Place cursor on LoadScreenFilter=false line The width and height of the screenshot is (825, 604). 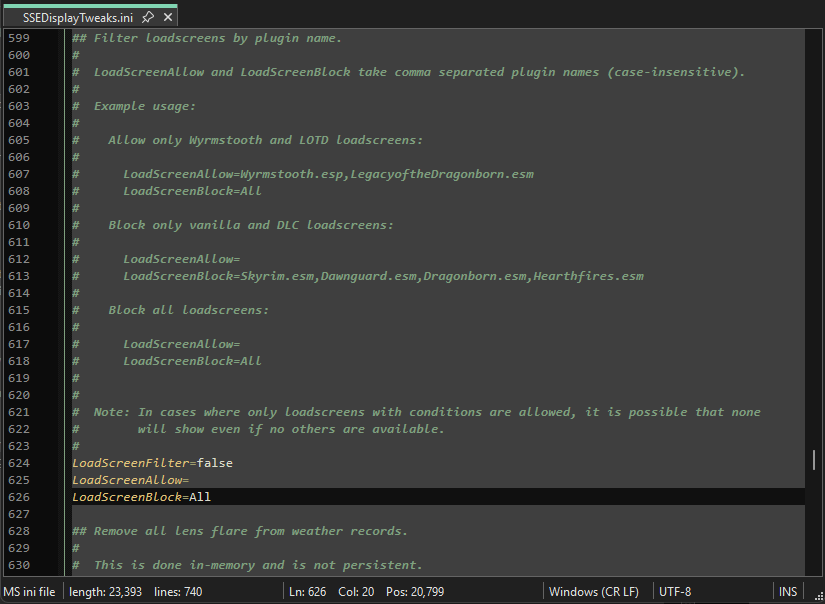(x=153, y=463)
